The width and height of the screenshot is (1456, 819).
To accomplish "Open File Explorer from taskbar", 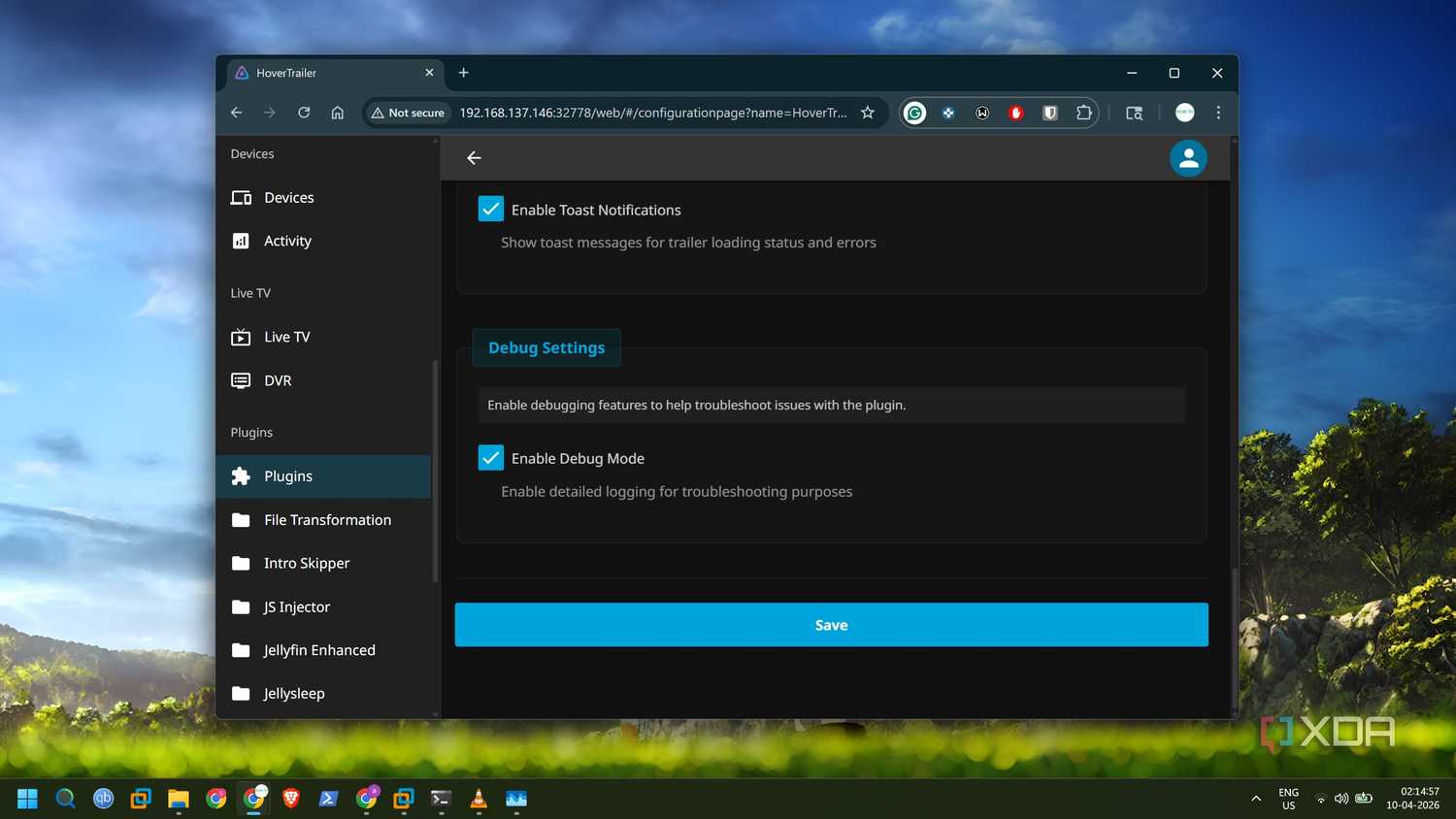I will (x=179, y=799).
